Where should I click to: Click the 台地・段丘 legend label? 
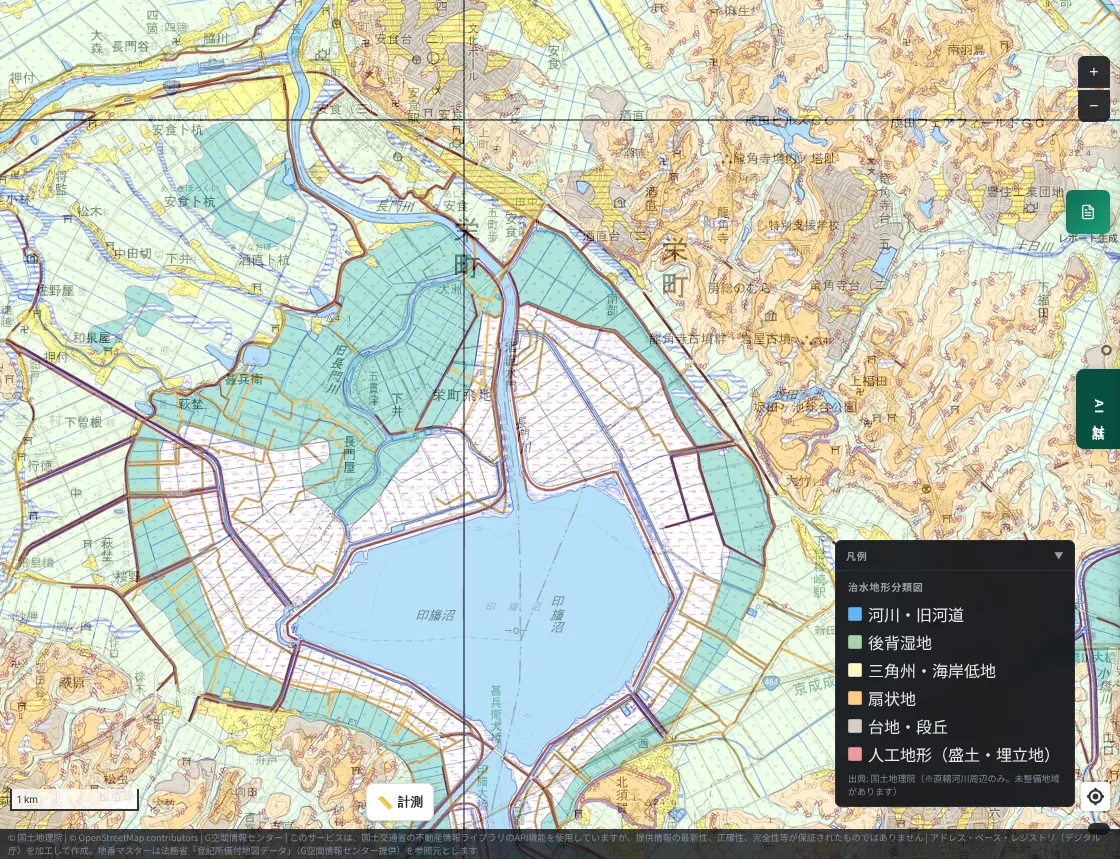click(x=907, y=727)
